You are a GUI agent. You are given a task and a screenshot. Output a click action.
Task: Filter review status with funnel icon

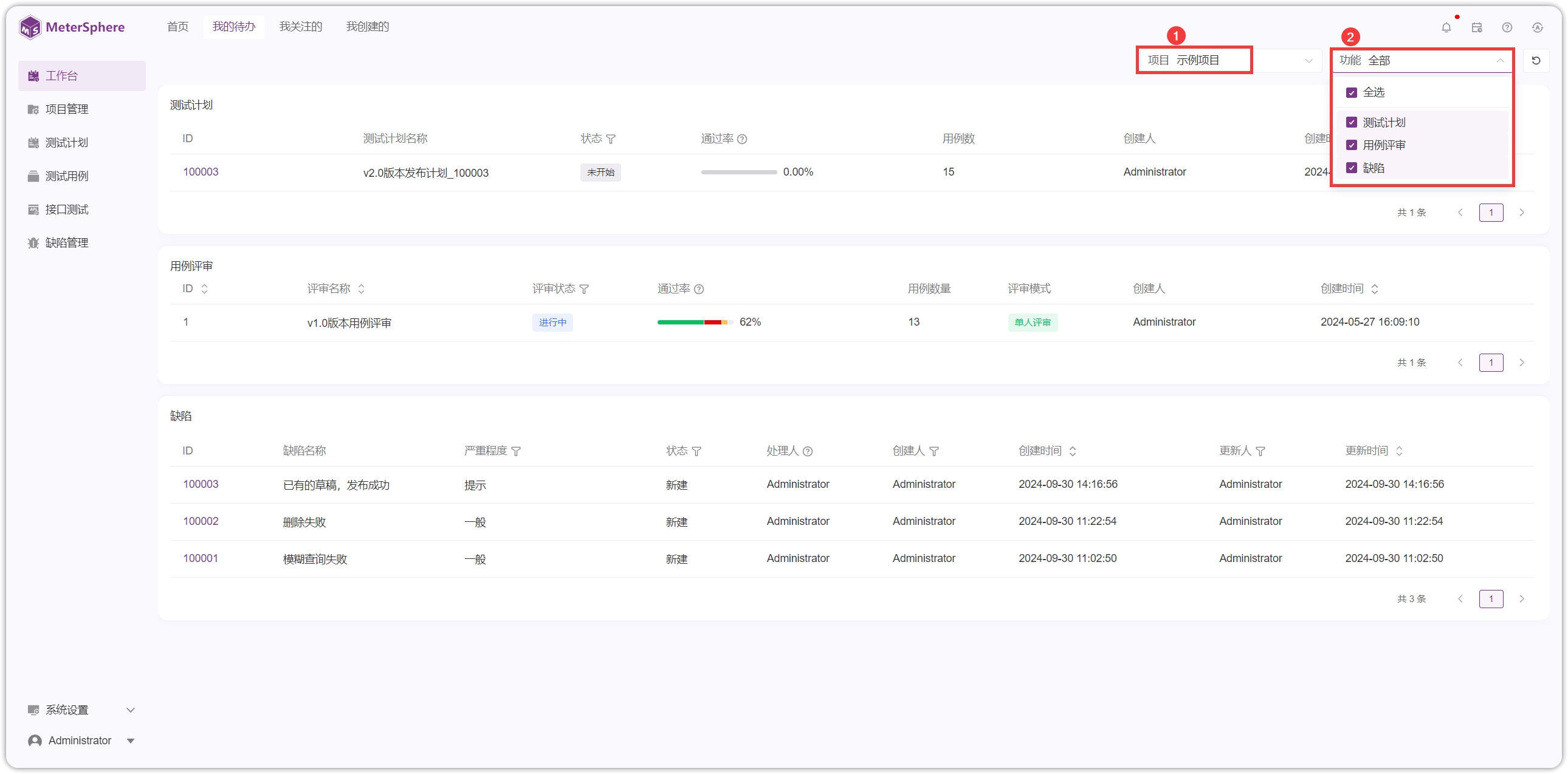[x=584, y=289]
